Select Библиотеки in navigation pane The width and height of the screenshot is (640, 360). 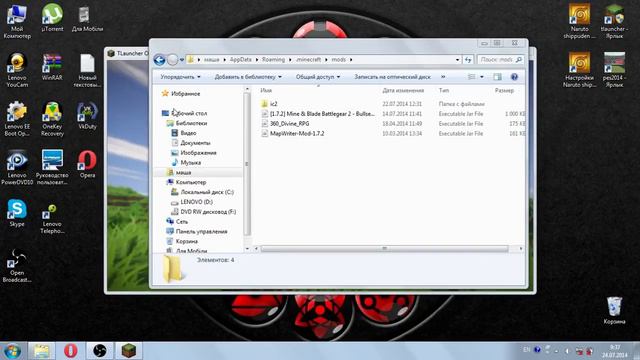click(187, 123)
